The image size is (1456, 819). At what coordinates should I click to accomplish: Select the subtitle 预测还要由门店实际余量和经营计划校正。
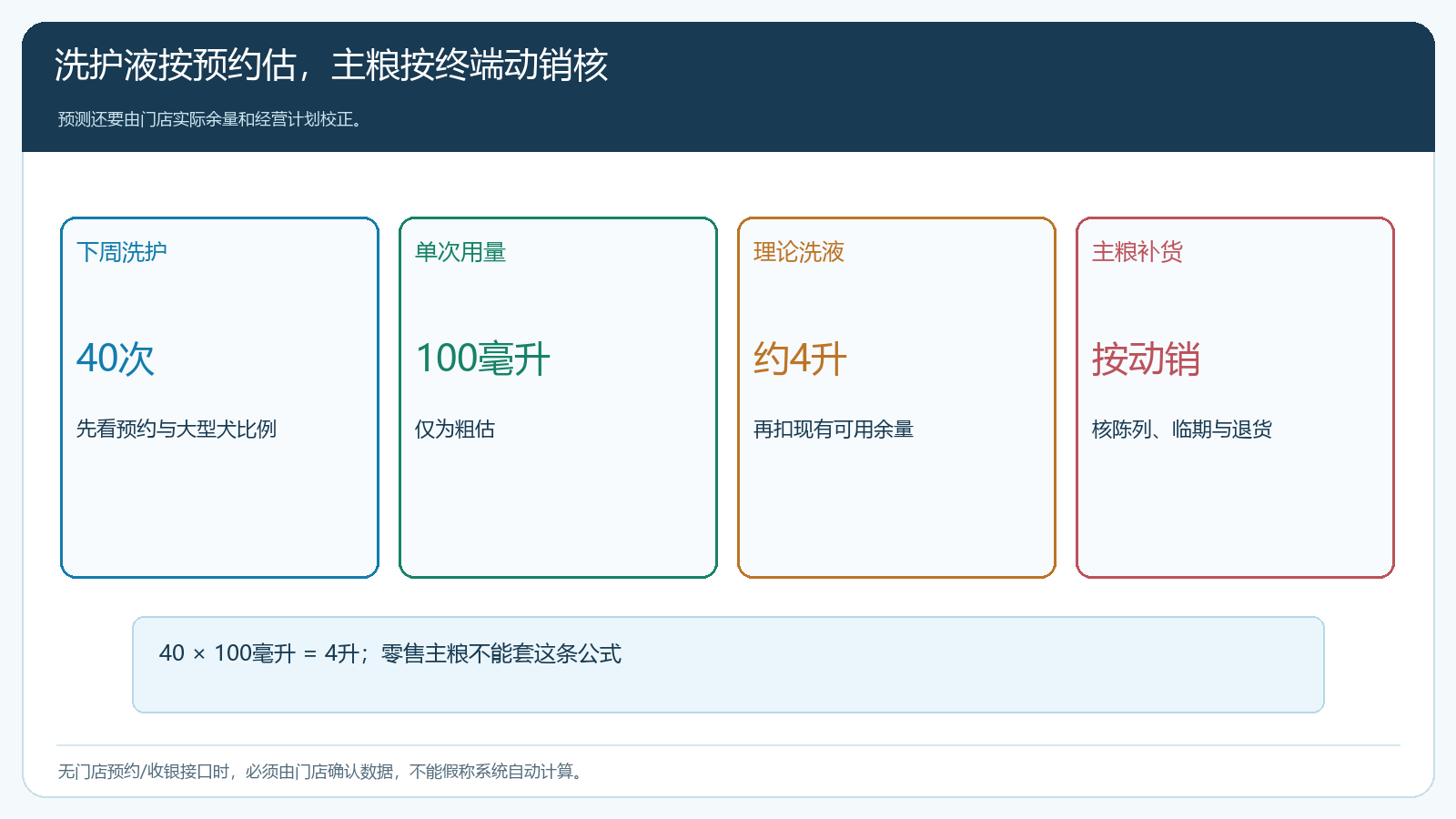point(212,119)
